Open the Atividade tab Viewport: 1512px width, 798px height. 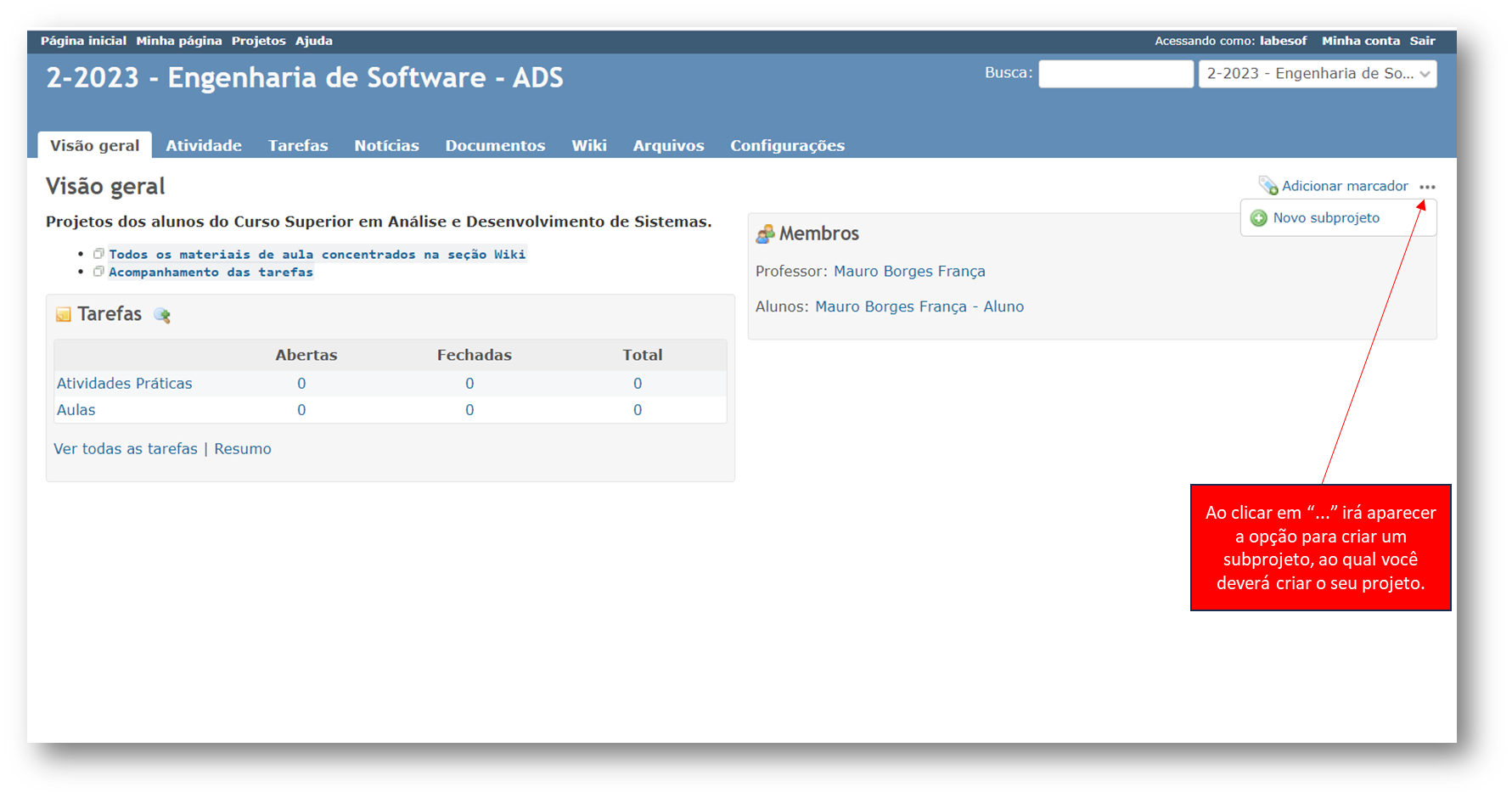(204, 145)
